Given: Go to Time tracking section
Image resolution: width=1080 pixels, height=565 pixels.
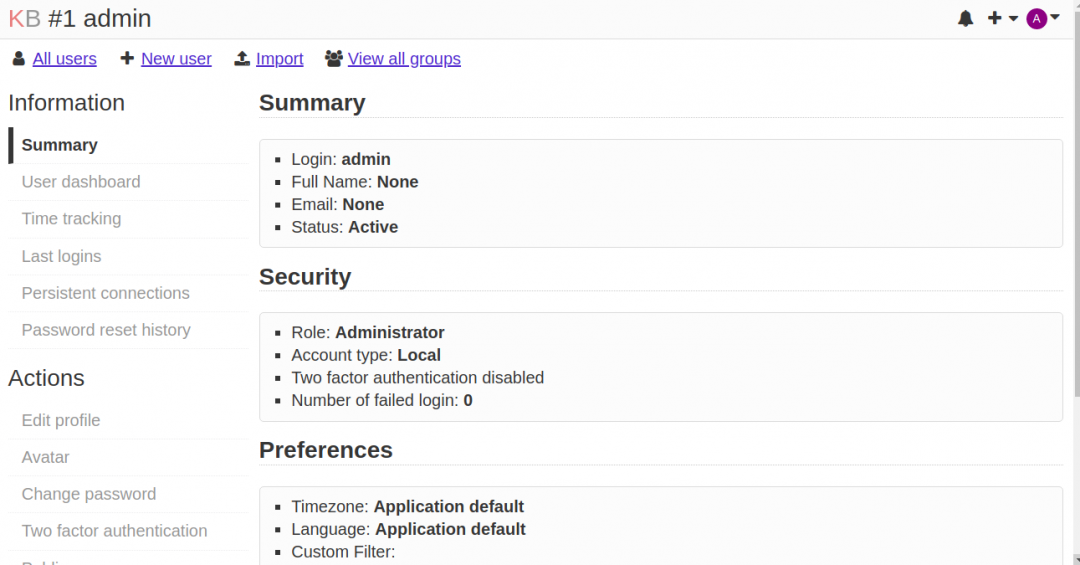Looking at the screenshot, I should tap(71, 219).
